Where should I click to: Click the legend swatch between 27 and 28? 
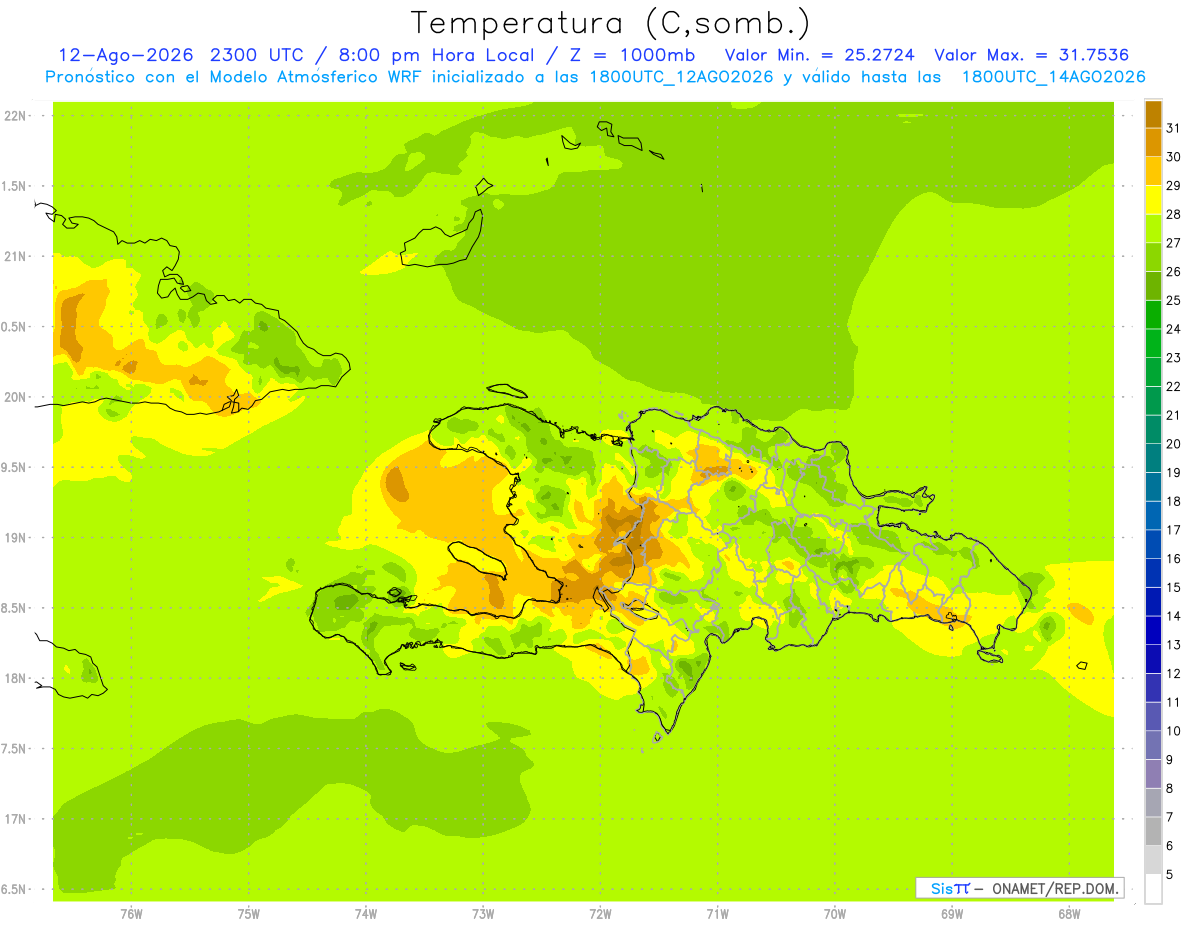1153,228
